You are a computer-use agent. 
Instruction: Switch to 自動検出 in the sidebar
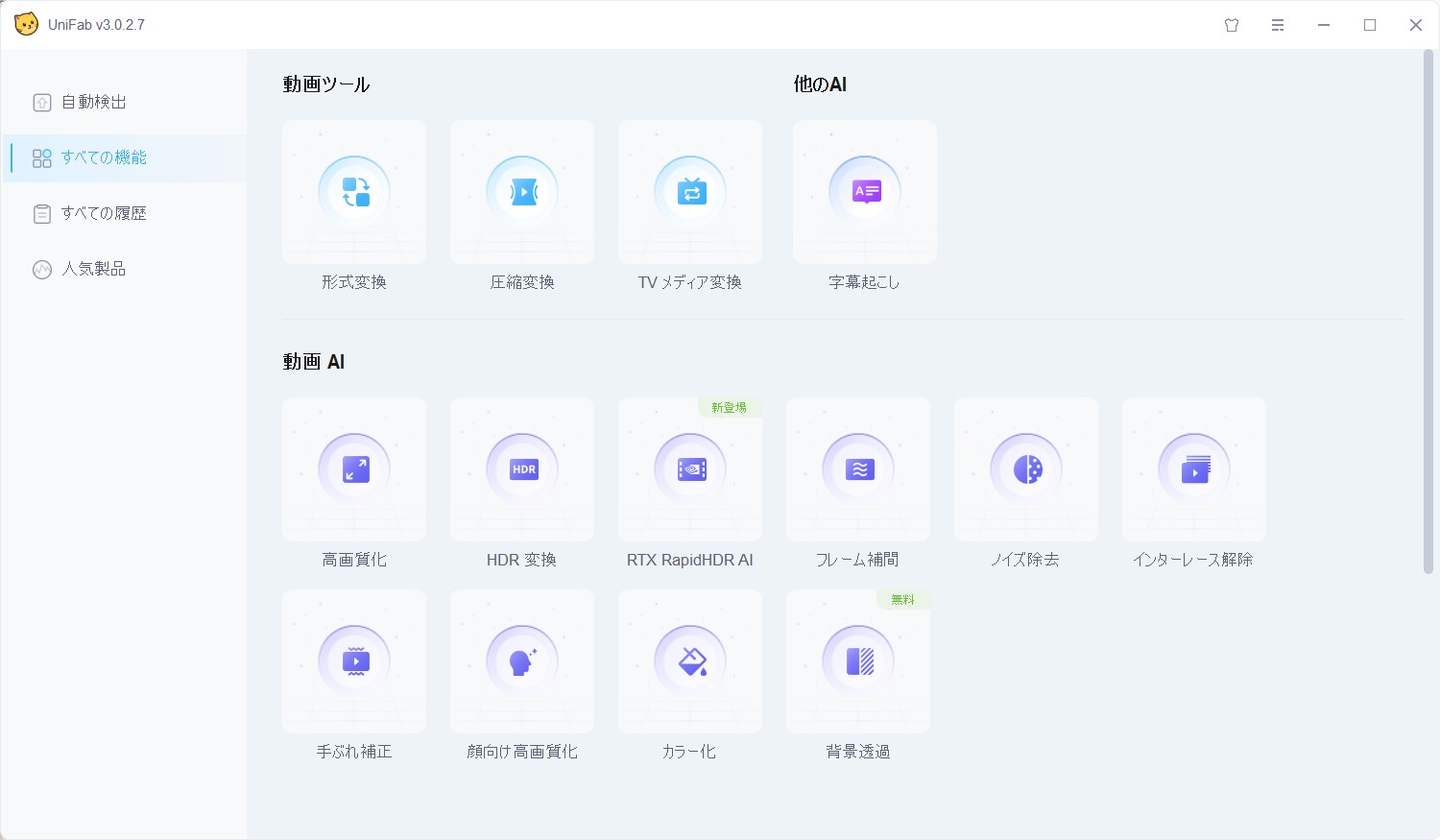pyautogui.click(x=94, y=103)
